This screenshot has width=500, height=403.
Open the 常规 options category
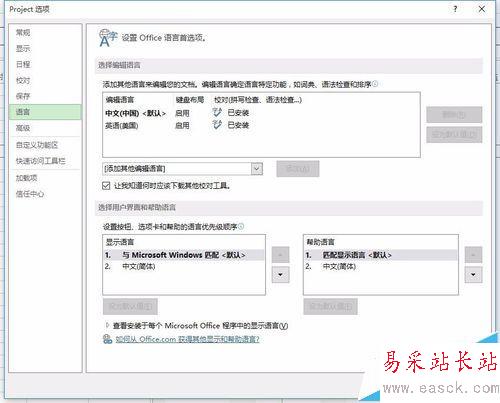pos(23,32)
